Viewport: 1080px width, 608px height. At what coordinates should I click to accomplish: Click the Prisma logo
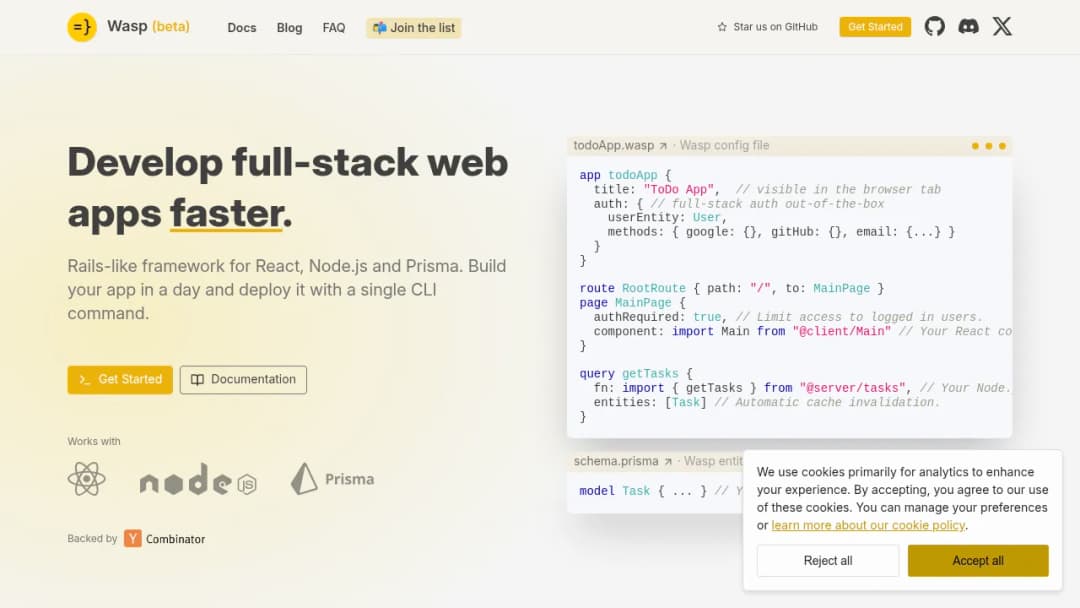point(333,479)
